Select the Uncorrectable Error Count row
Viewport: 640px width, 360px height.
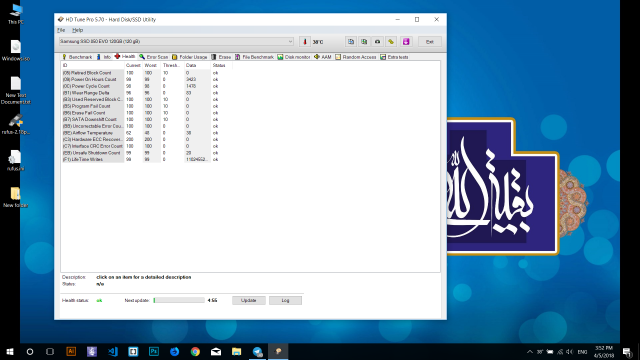coord(141,126)
